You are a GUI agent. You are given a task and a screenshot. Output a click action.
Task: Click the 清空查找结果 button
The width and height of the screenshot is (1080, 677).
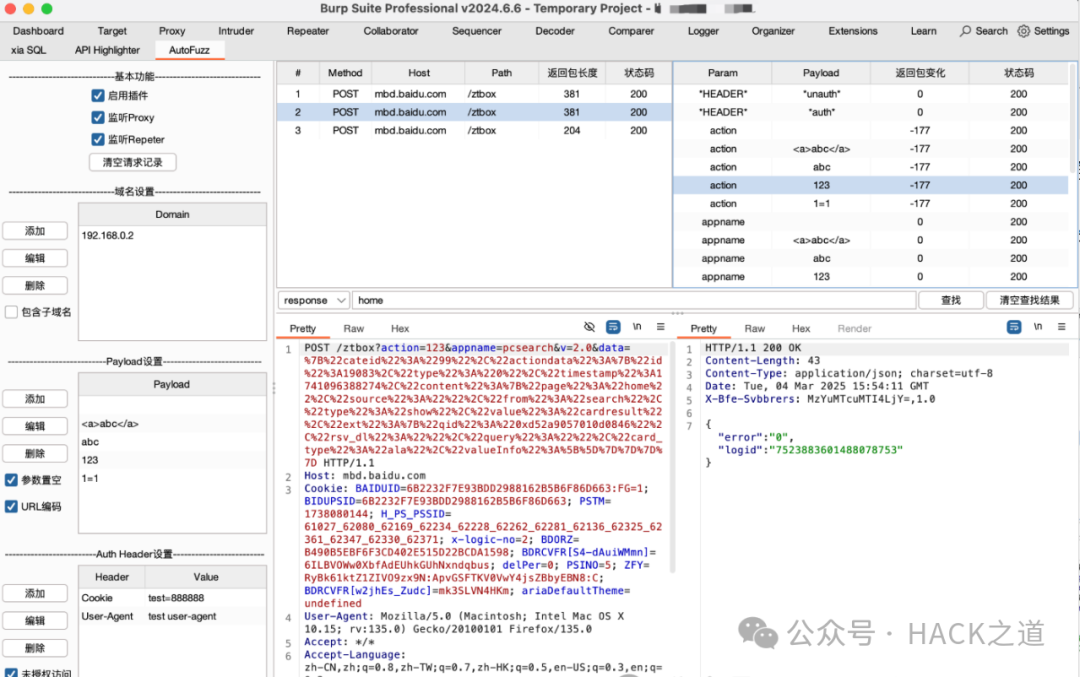point(1029,300)
